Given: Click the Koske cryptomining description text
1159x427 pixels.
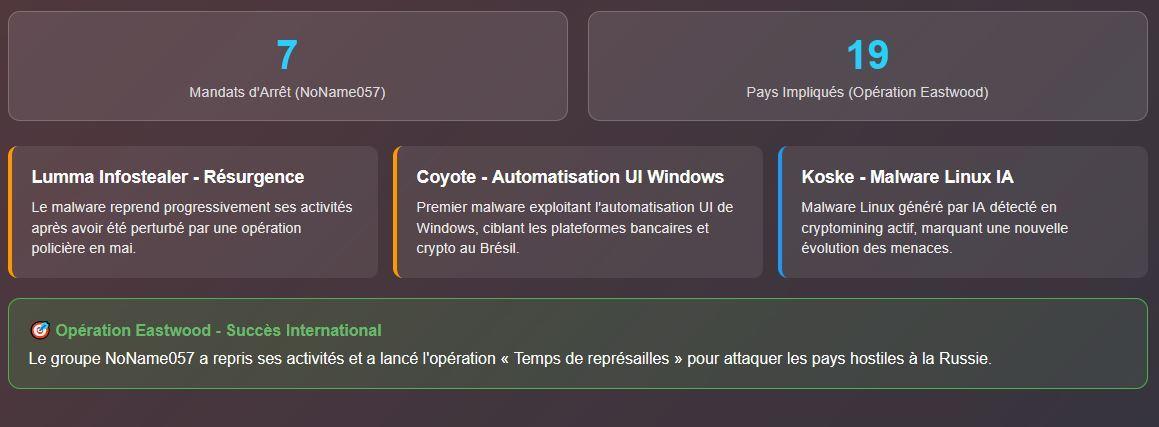Looking at the screenshot, I should (934, 228).
